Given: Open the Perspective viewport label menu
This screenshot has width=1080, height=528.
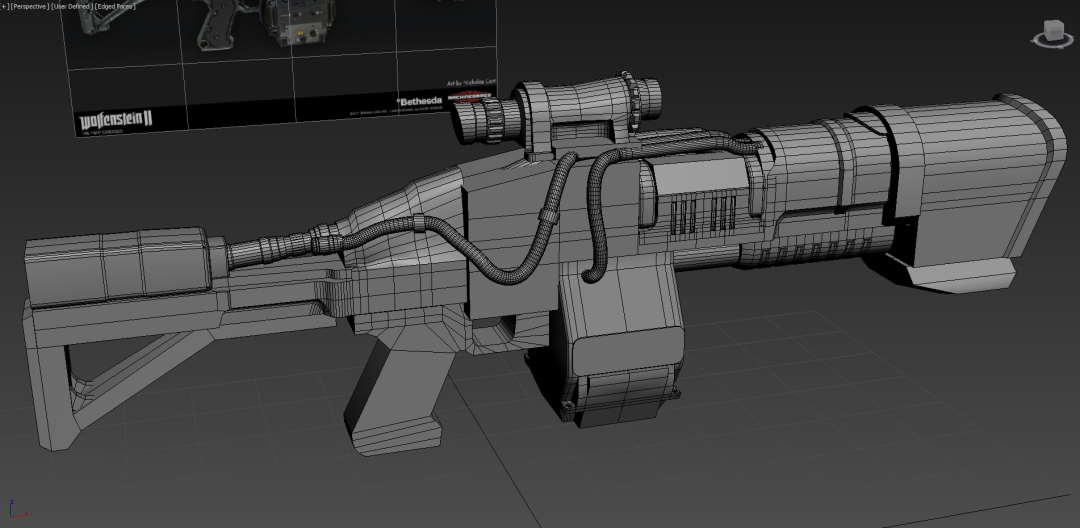Looking at the screenshot, I should pos(30,6).
